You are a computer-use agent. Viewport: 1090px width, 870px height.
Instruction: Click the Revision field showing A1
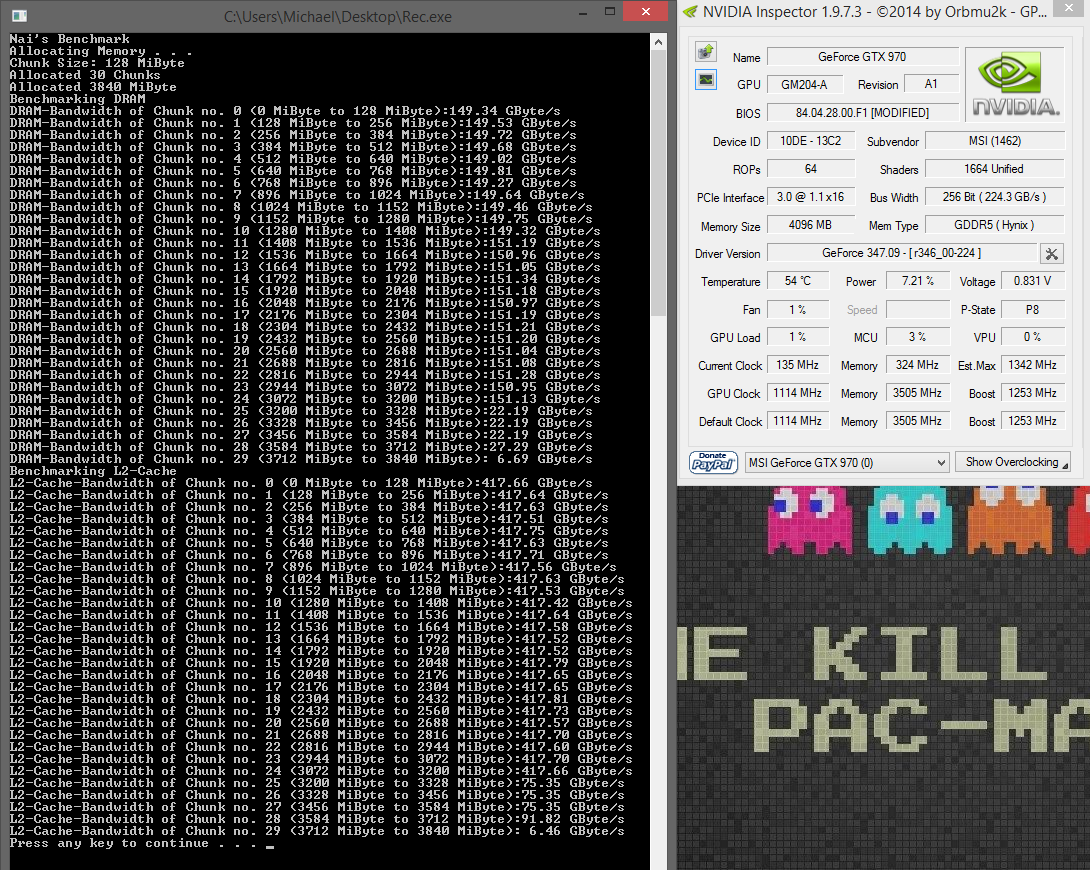point(931,85)
